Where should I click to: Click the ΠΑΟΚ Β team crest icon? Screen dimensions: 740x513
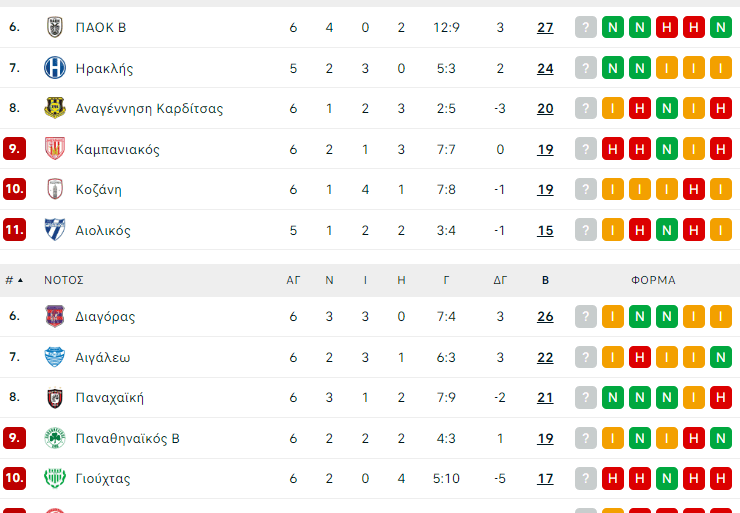(x=54, y=27)
